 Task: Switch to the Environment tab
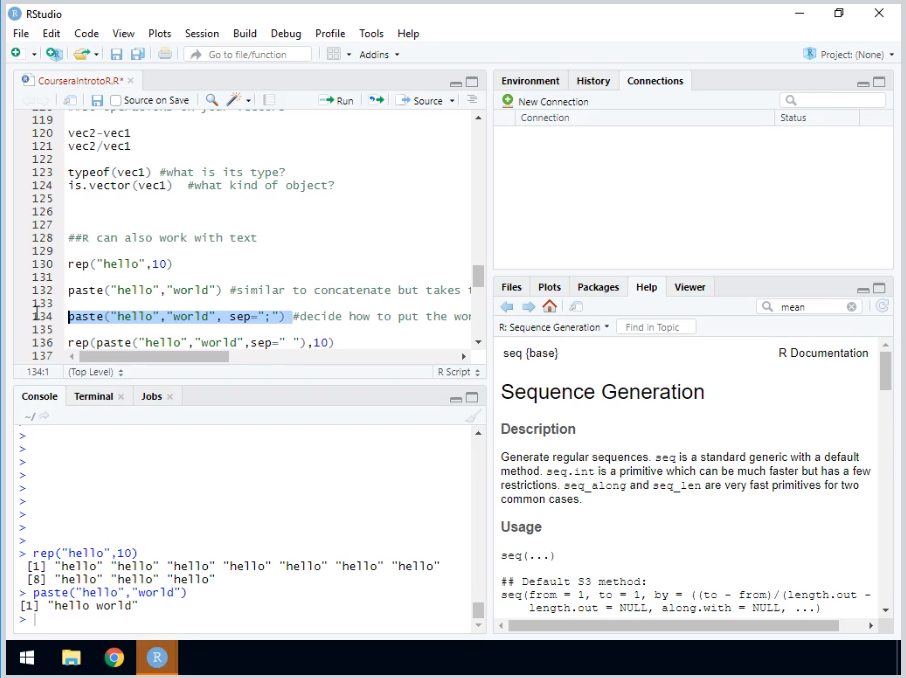(x=530, y=81)
